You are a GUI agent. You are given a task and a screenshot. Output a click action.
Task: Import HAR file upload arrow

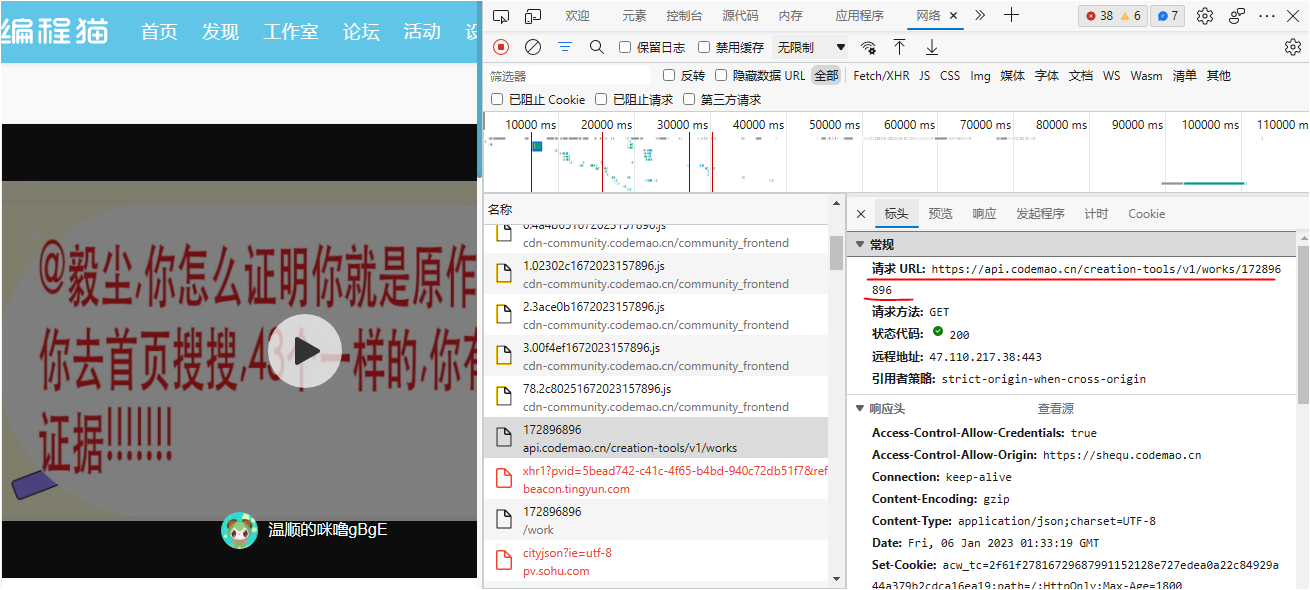click(x=899, y=47)
